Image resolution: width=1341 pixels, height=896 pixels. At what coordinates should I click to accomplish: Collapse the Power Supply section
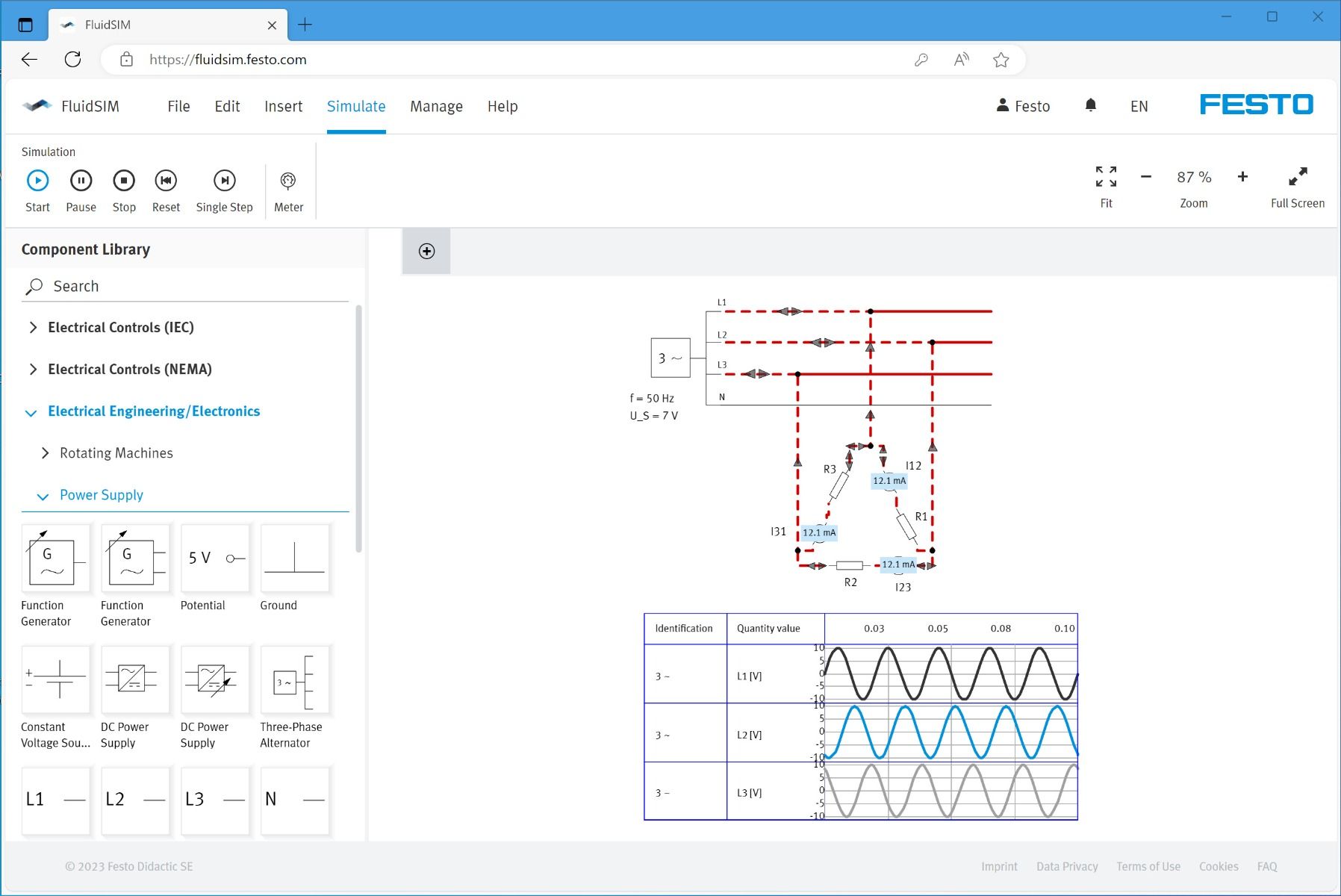[x=101, y=495]
